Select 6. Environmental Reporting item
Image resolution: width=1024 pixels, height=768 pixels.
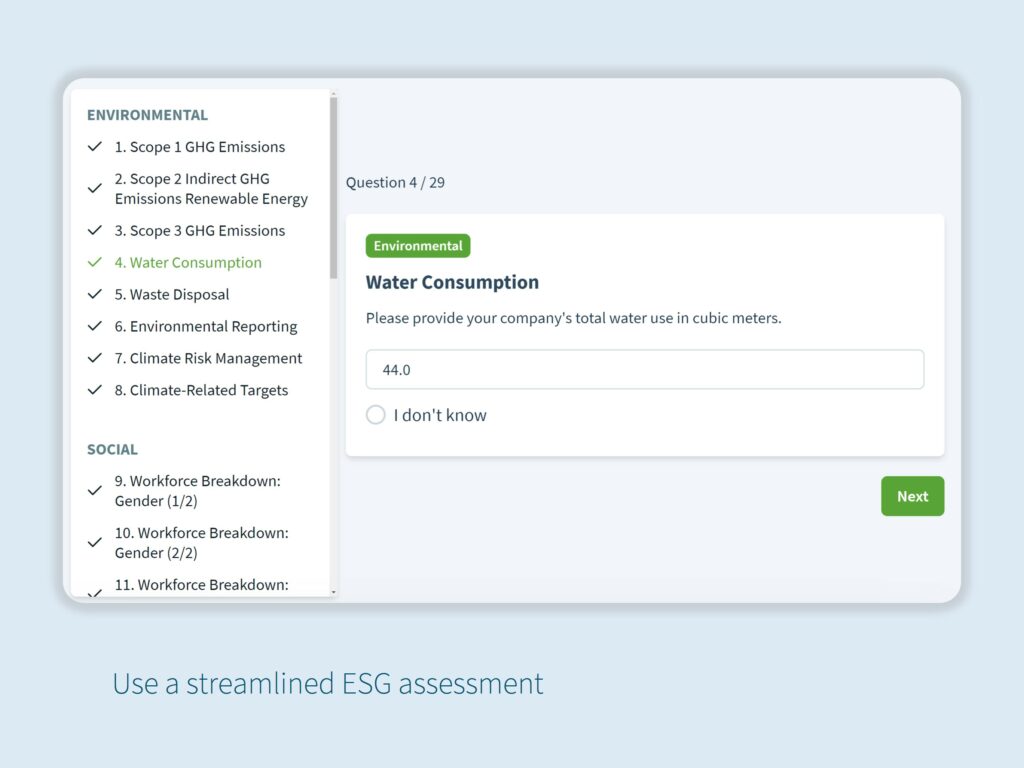tap(205, 327)
